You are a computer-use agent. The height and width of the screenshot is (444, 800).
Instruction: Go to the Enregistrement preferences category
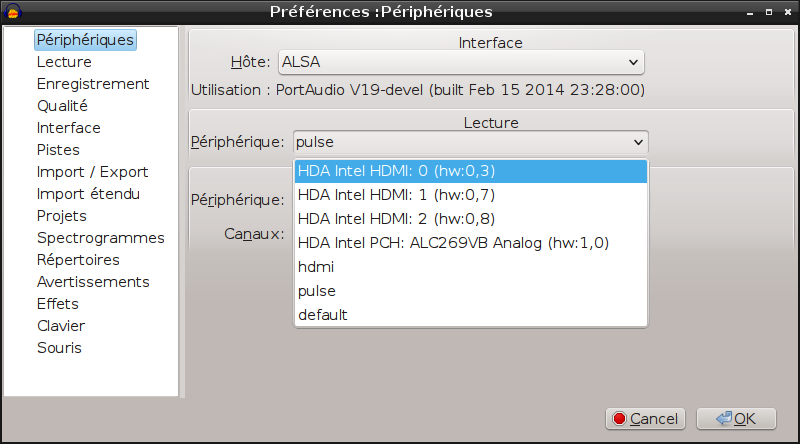coord(93,84)
